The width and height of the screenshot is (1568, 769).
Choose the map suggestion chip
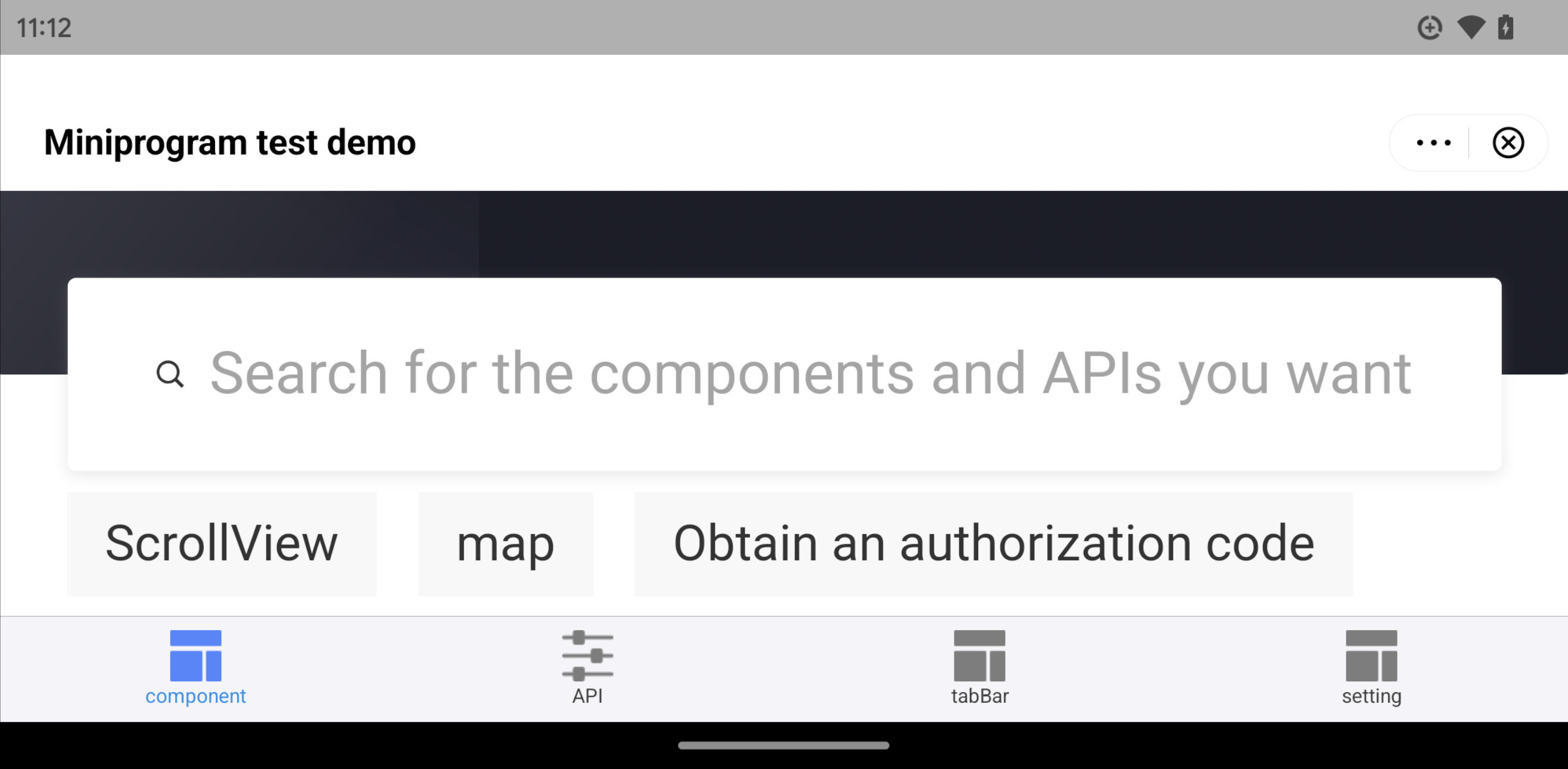[x=505, y=544]
